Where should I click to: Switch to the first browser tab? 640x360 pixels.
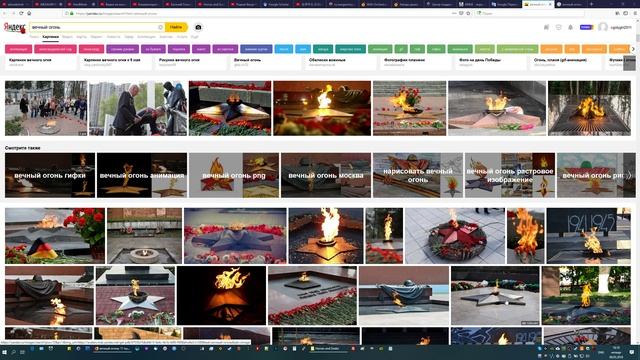coord(16,4)
